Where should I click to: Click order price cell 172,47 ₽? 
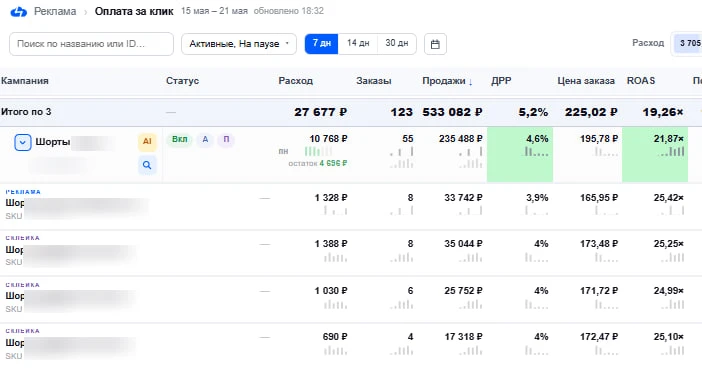(x=599, y=337)
